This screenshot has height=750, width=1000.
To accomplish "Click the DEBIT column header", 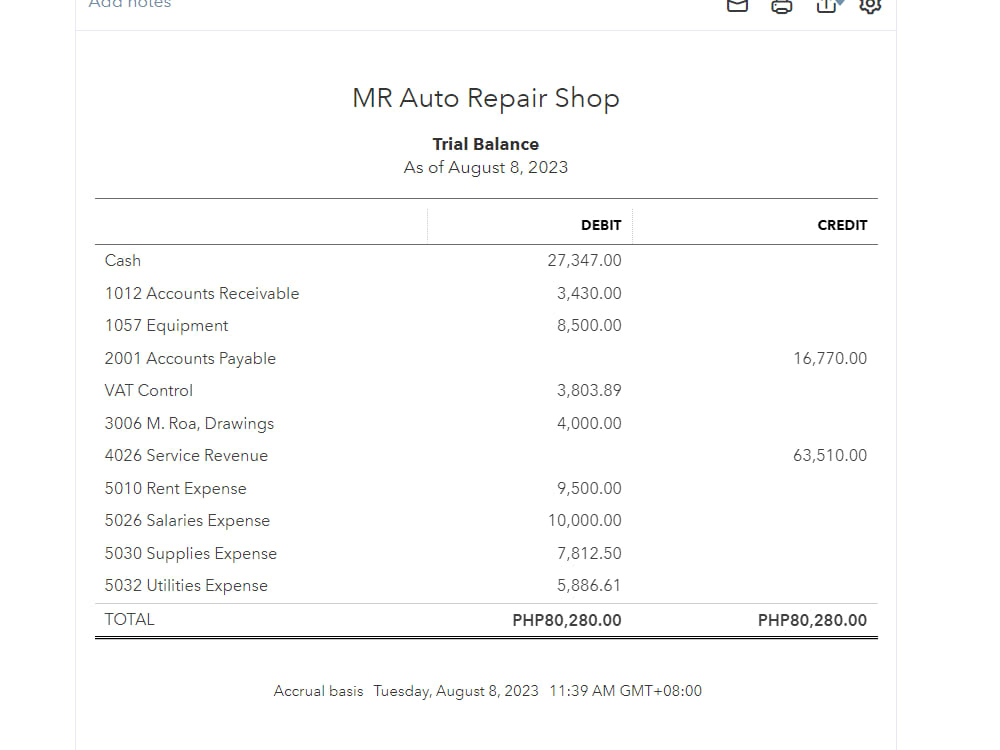I will (601, 225).
